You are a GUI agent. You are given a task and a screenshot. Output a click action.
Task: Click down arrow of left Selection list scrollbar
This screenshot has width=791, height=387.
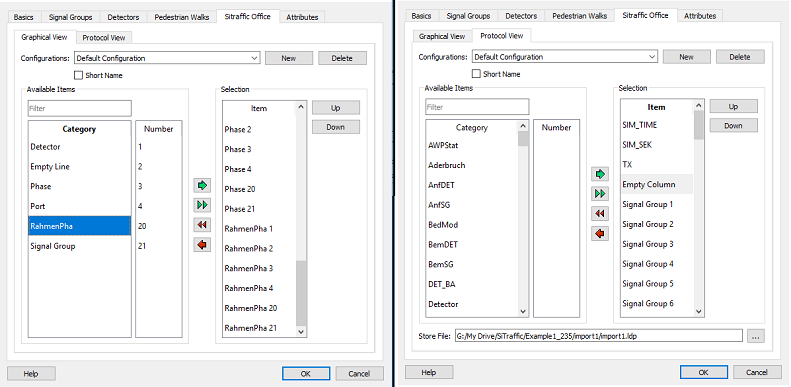(301, 331)
